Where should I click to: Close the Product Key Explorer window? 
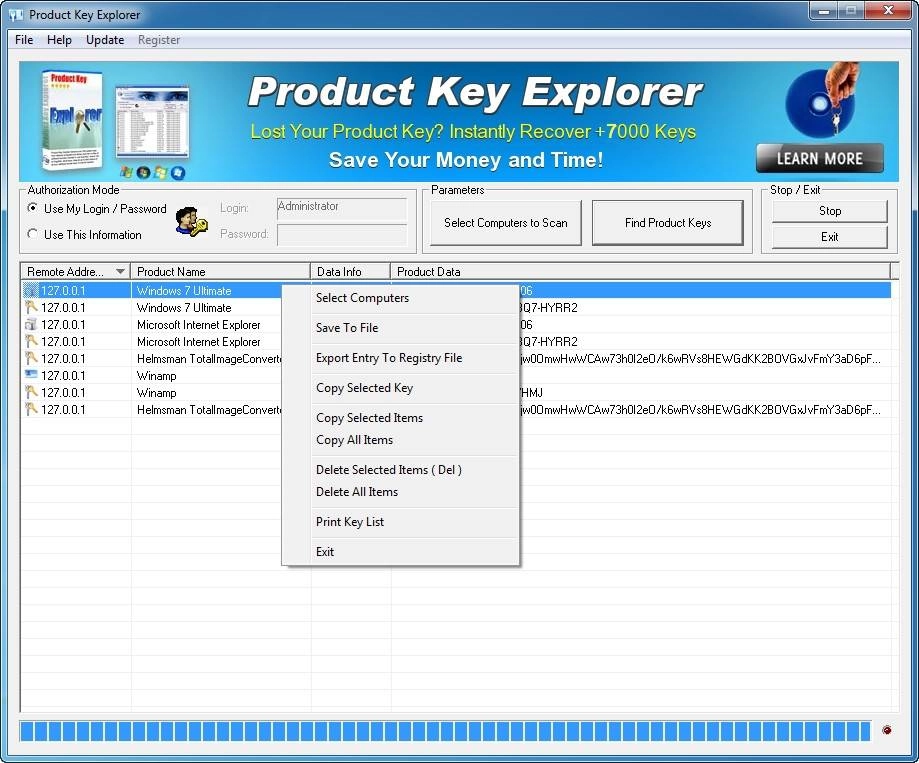tap(888, 11)
